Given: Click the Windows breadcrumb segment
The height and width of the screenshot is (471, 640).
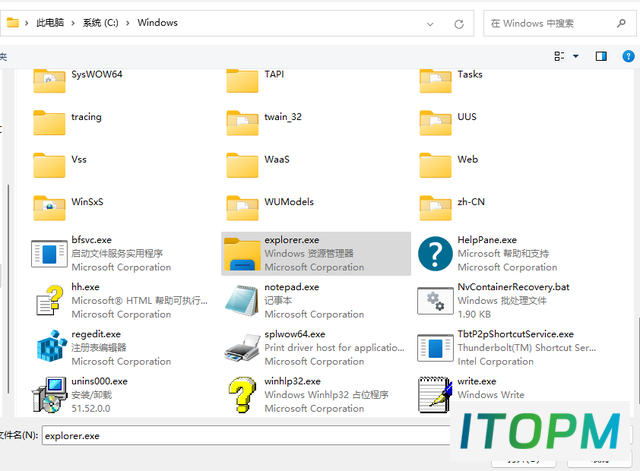Looking at the screenshot, I should [x=158, y=22].
